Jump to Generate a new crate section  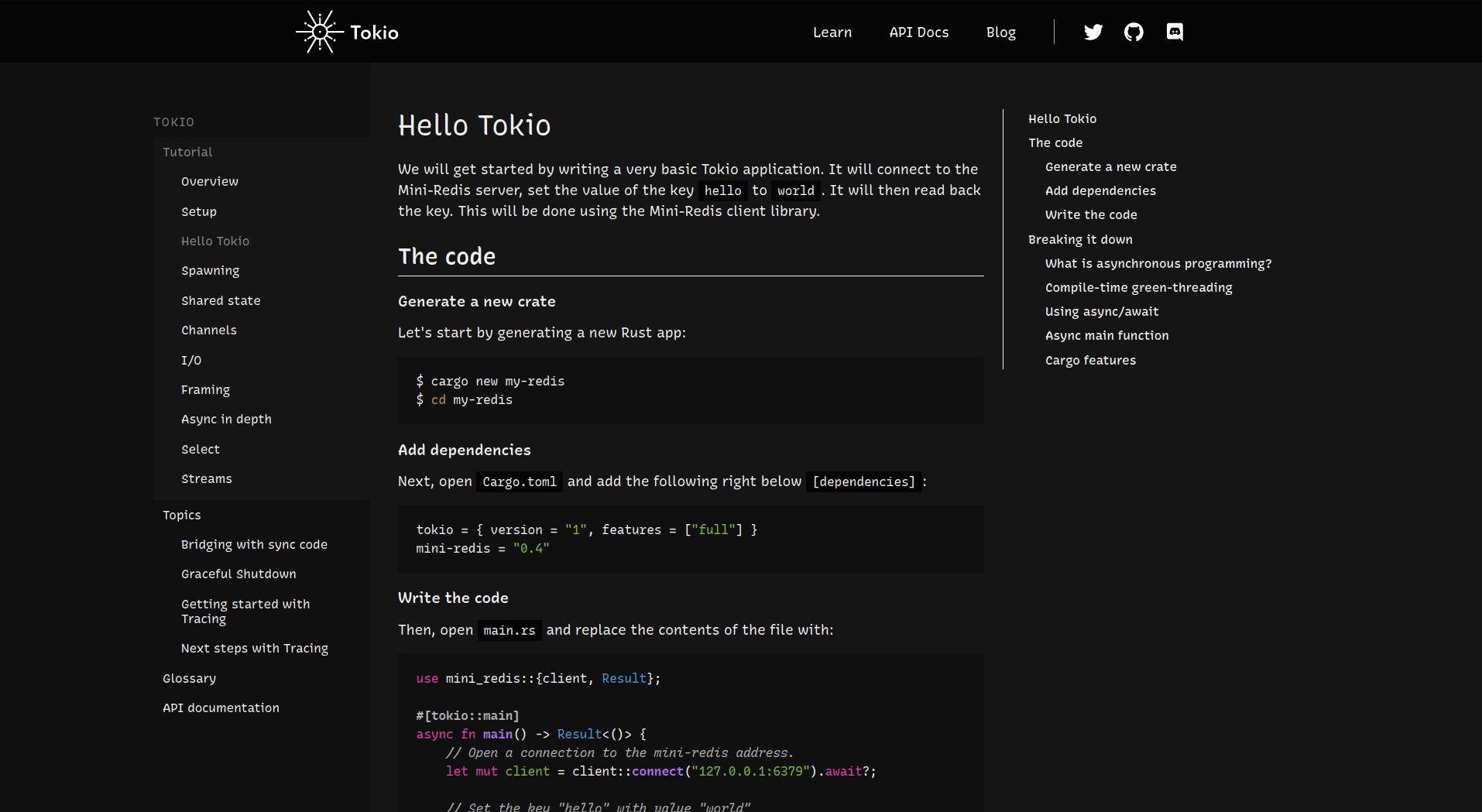click(1110, 166)
